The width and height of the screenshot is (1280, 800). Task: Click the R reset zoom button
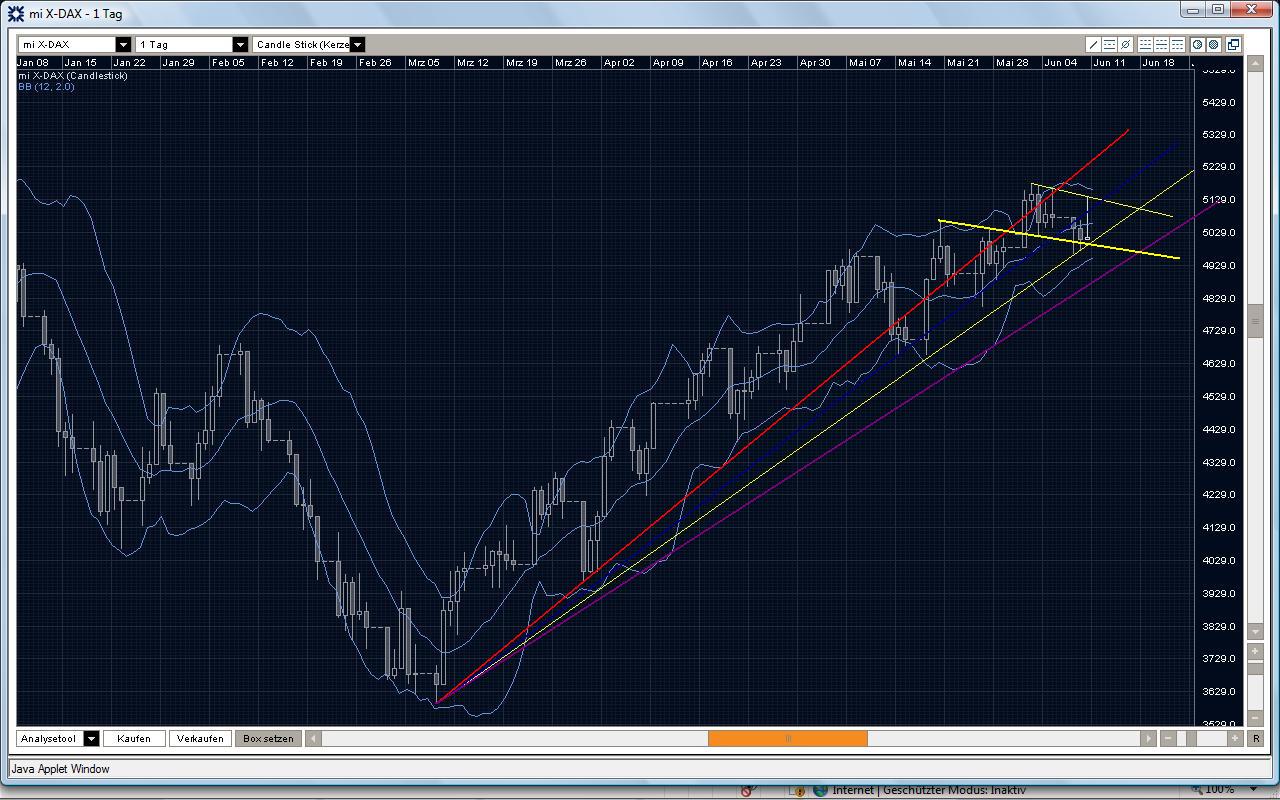[1256, 738]
